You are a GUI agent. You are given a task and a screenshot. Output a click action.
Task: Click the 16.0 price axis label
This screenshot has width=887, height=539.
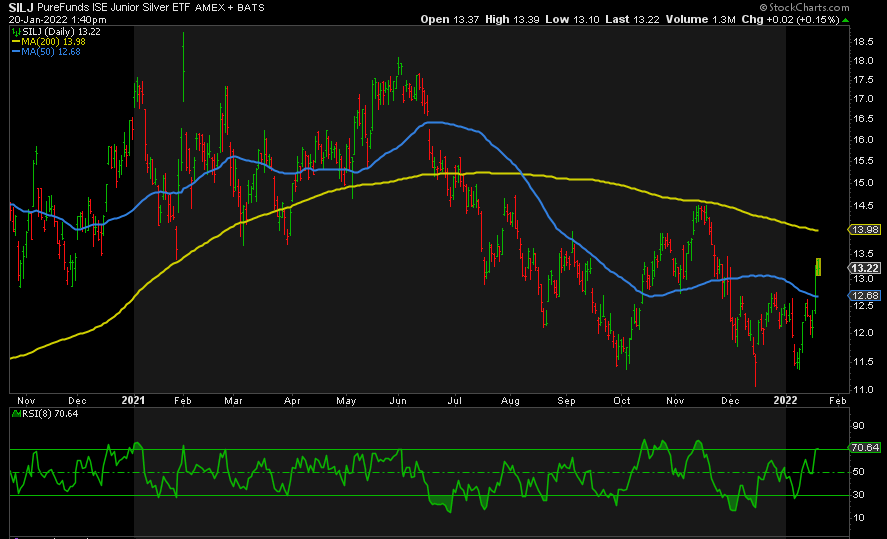pyautogui.click(x=863, y=140)
